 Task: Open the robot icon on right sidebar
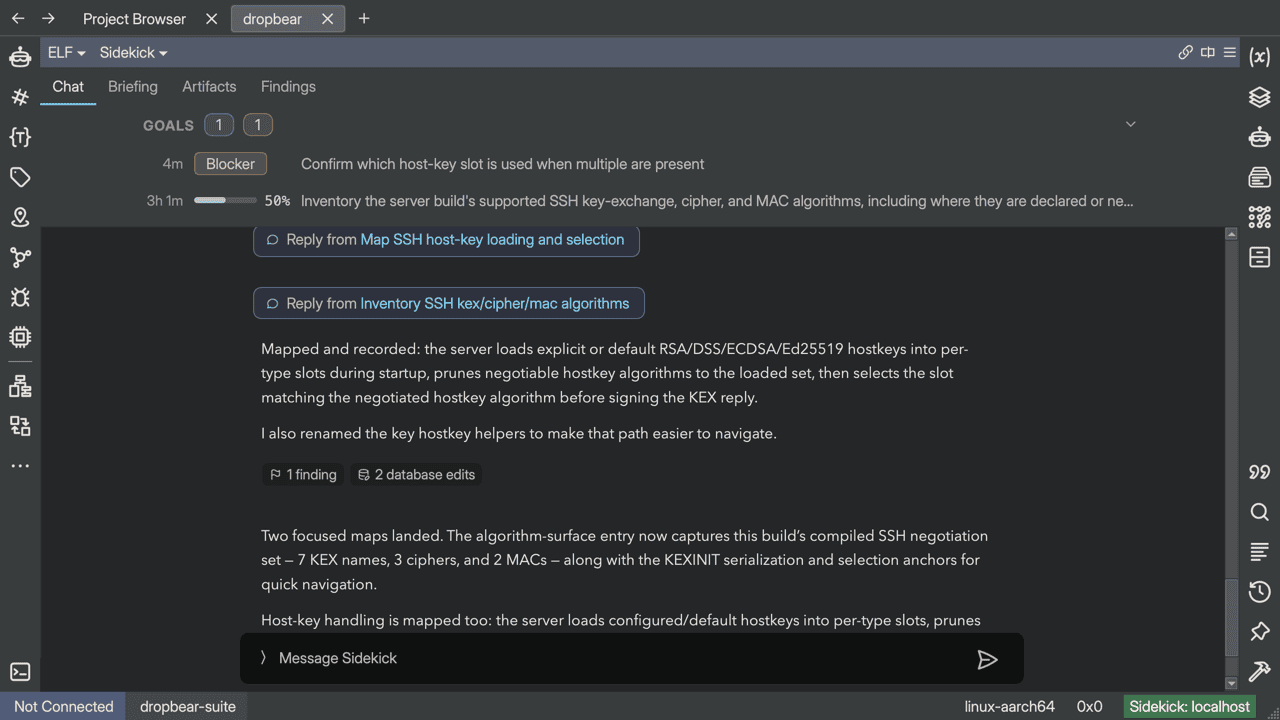tap(1260, 137)
